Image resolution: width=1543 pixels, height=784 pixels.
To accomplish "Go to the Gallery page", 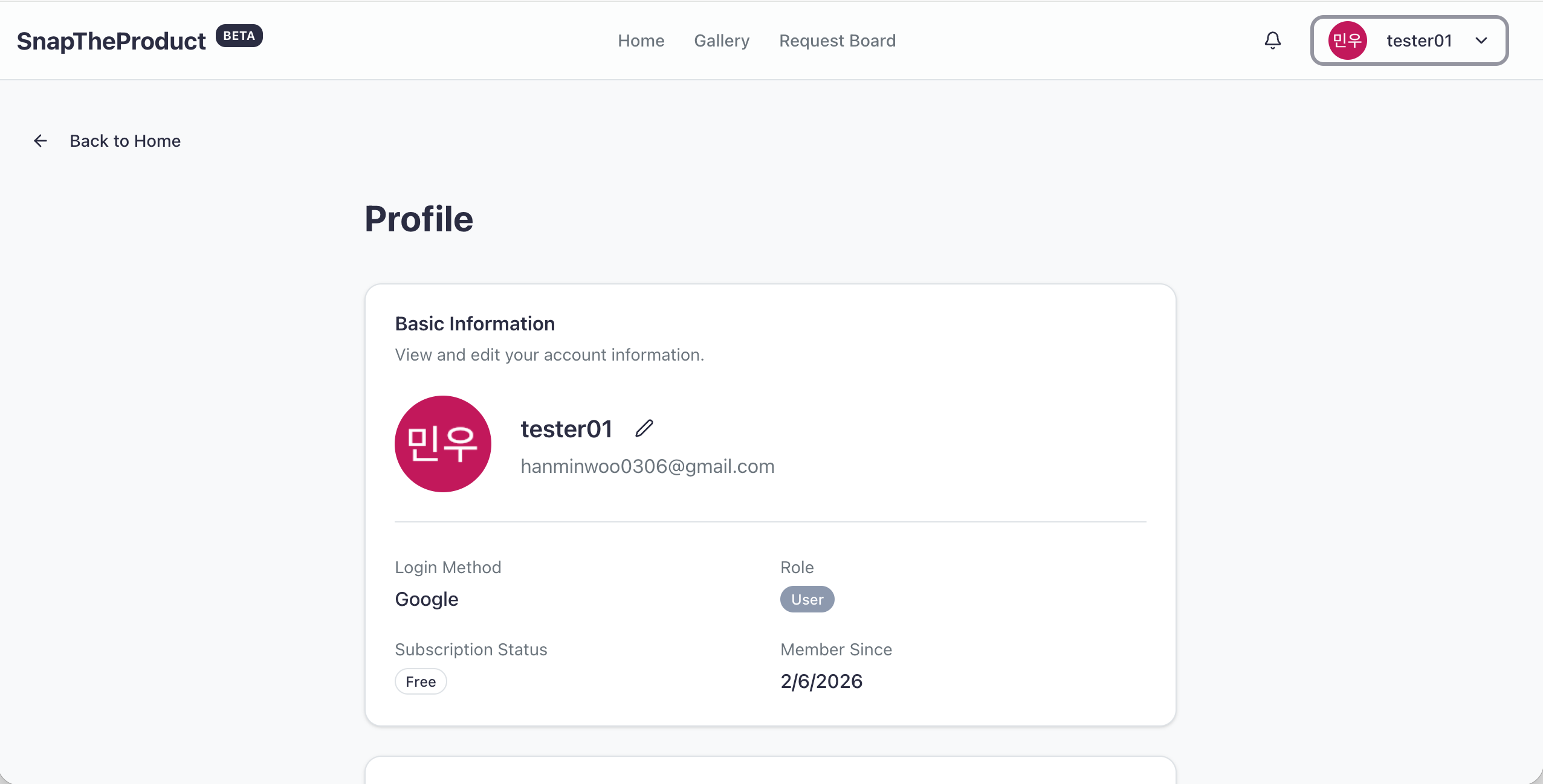I will coord(722,40).
